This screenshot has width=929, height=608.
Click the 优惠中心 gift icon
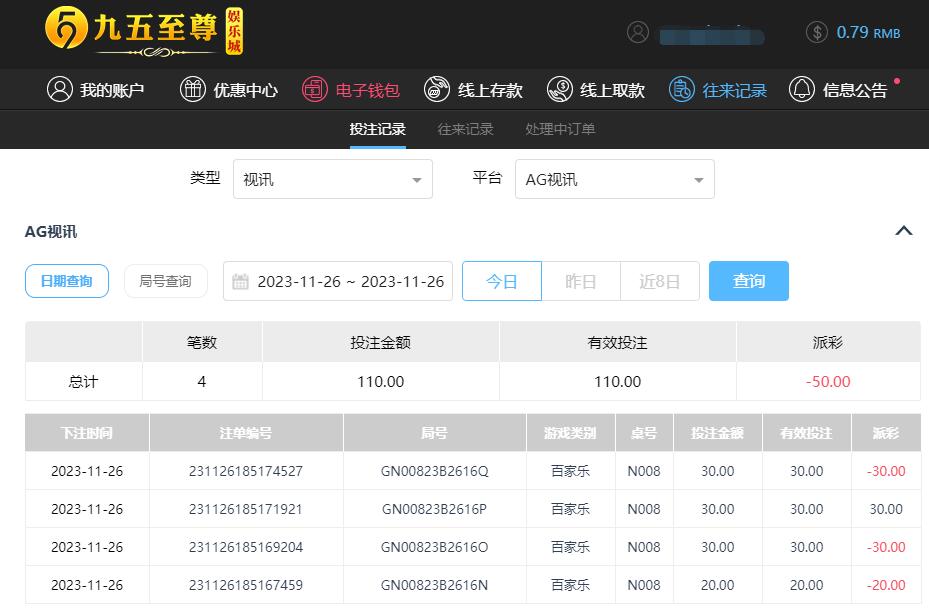pos(193,89)
